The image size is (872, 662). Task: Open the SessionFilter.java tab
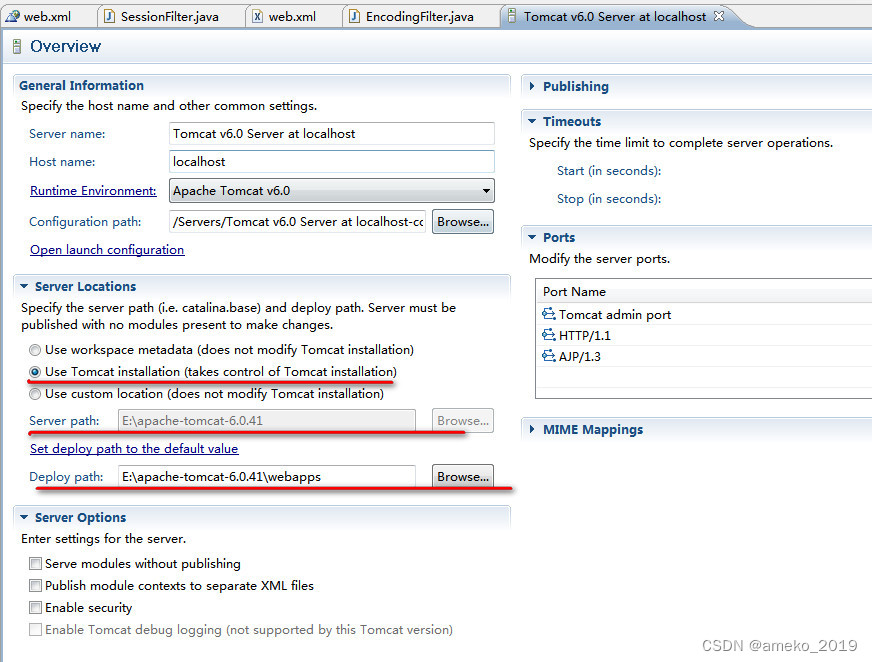170,17
